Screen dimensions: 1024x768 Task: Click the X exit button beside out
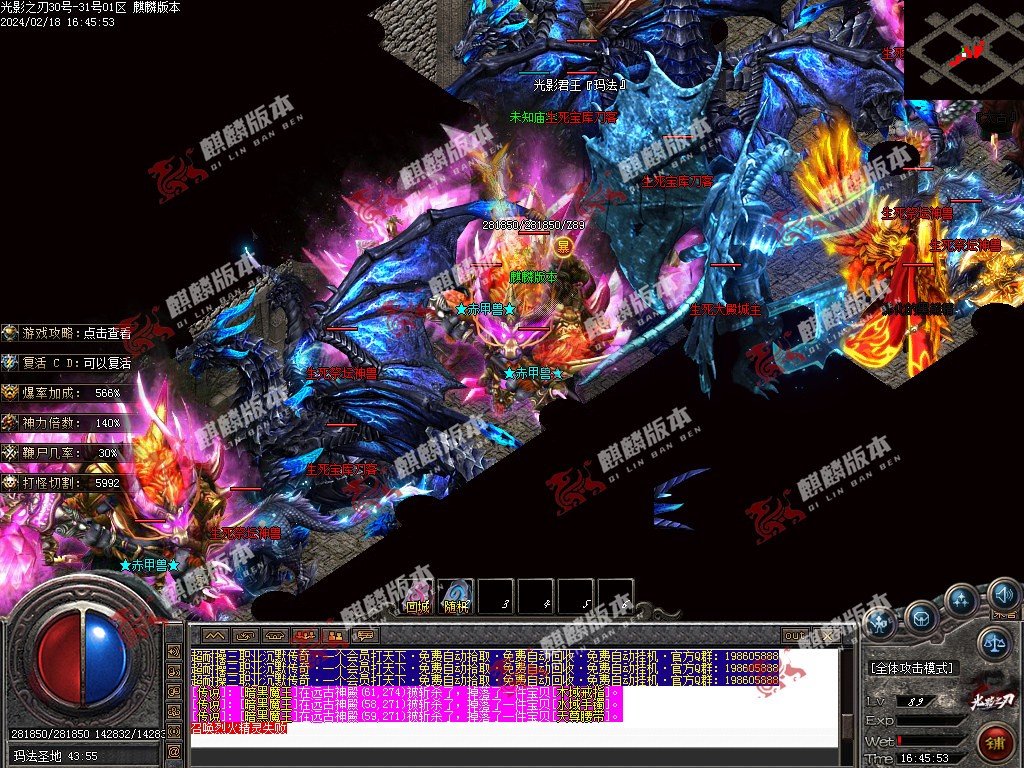coord(826,635)
